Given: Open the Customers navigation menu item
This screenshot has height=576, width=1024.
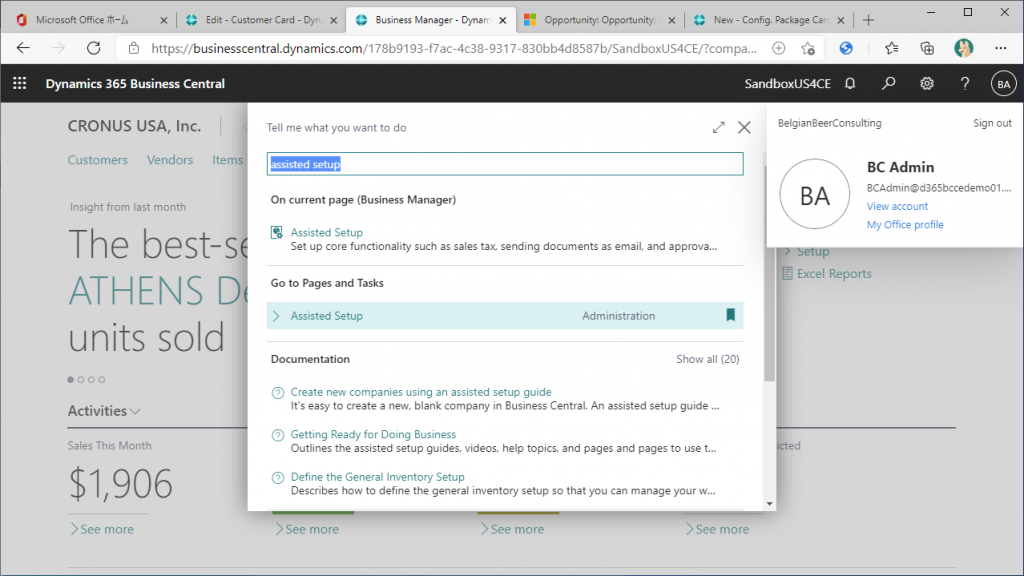Looking at the screenshot, I should pyautogui.click(x=98, y=160).
